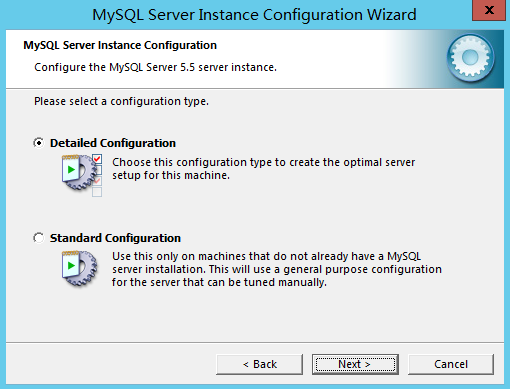Click the Detailed Configuration gear-and-notepad icon
This screenshot has width=510, height=389.
(x=79, y=172)
